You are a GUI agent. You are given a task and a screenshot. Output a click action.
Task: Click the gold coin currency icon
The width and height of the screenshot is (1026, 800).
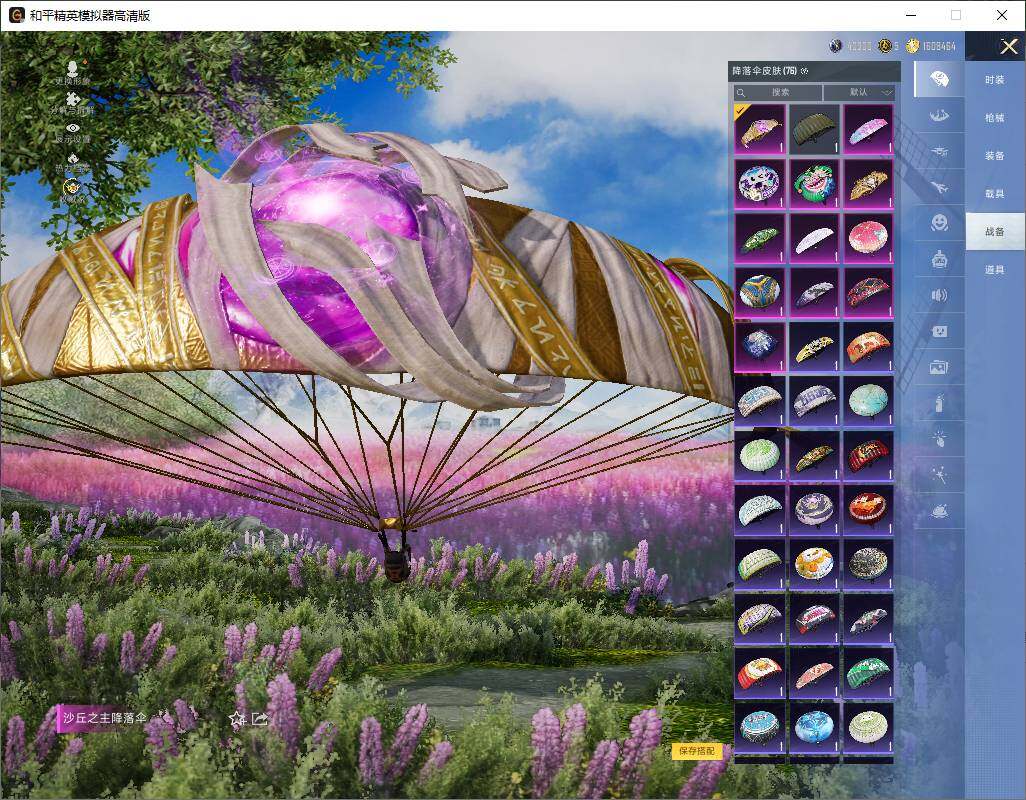pyautogui.click(x=912, y=46)
